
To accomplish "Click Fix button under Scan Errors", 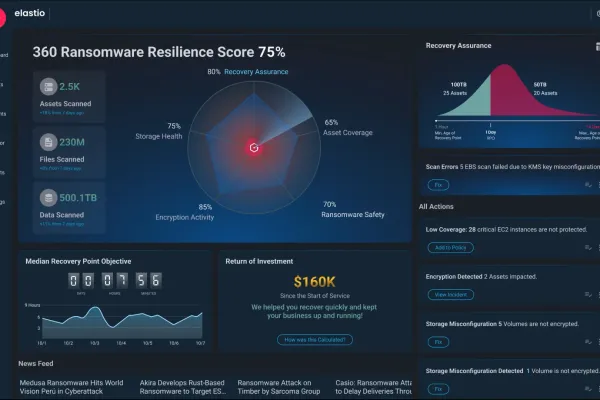I will [438, 185].
